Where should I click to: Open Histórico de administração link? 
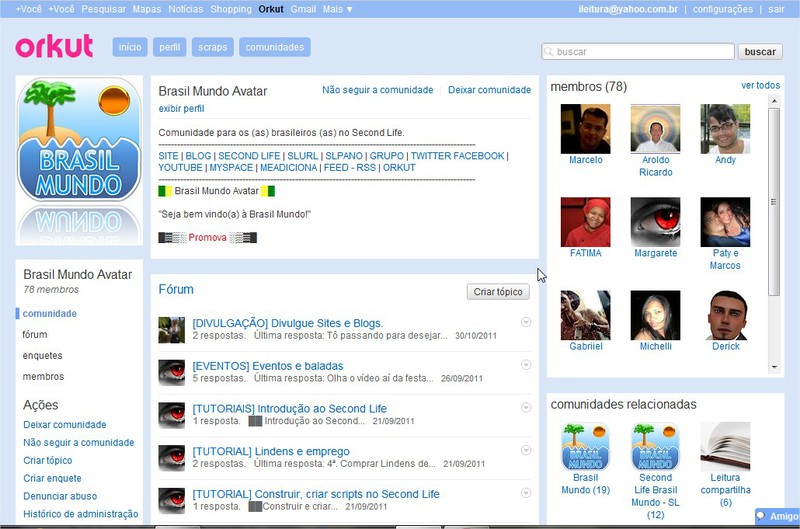point(81,514)
